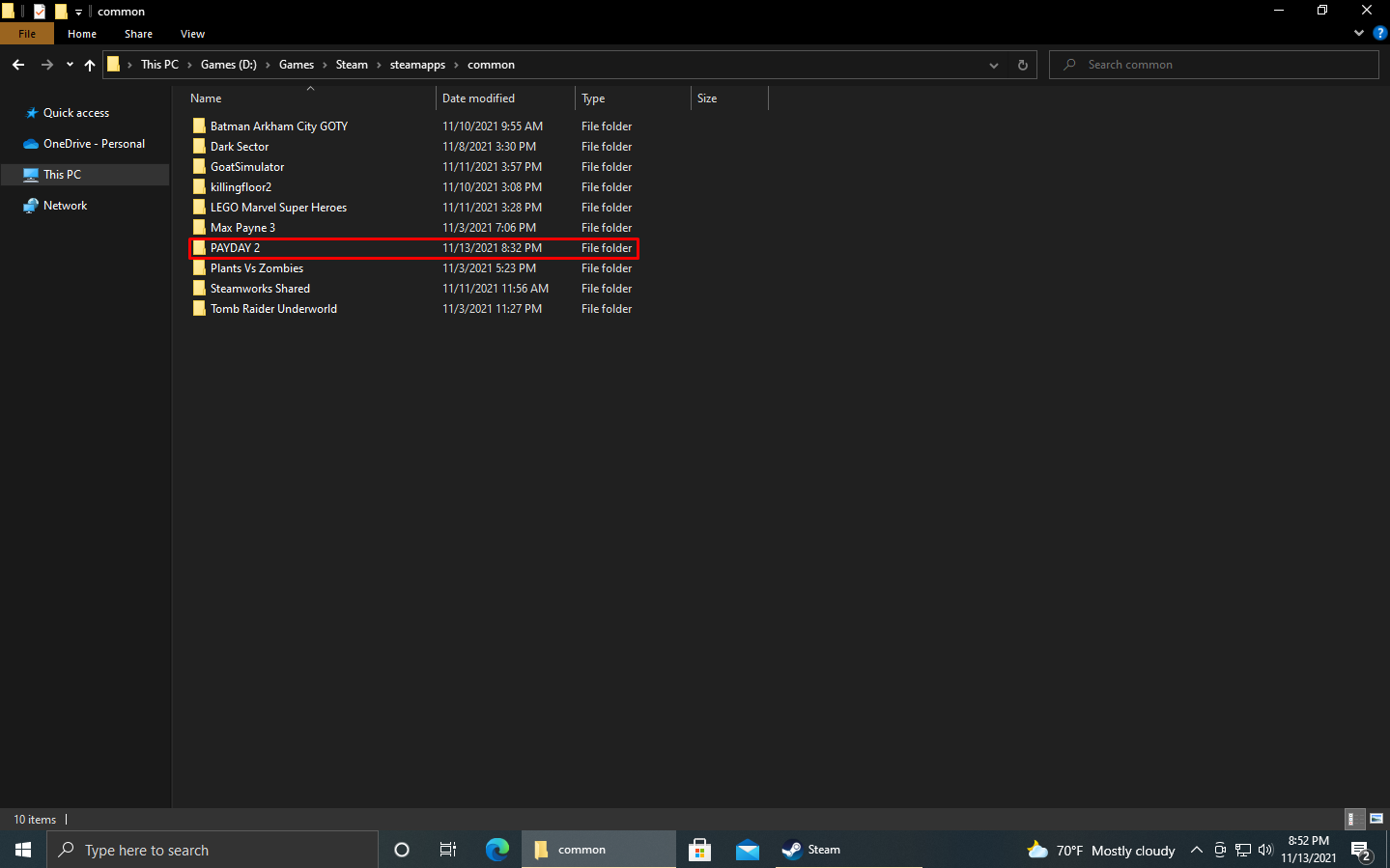Expand the ribbon with the chevron
Screen dimensions: 1390x868
tap(1359, 33)
